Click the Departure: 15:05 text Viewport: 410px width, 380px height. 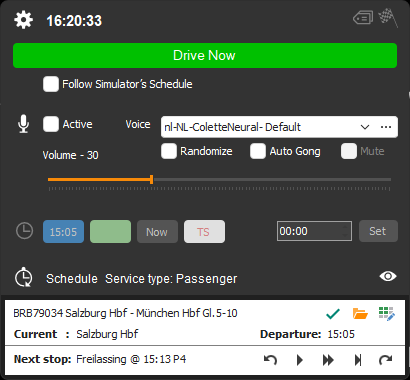pos(307,334)
